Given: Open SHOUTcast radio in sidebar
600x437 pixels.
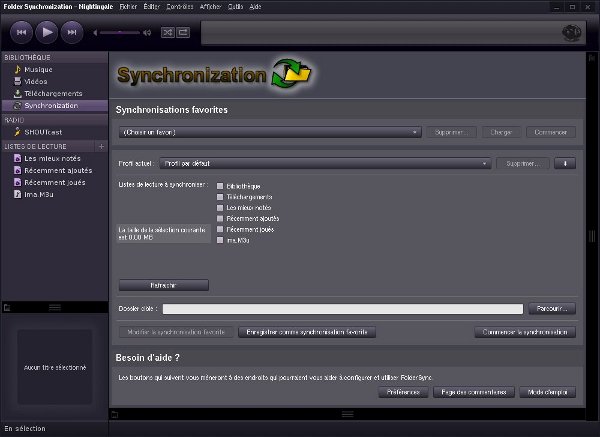Looking at the screenshot, I should 45,132.
